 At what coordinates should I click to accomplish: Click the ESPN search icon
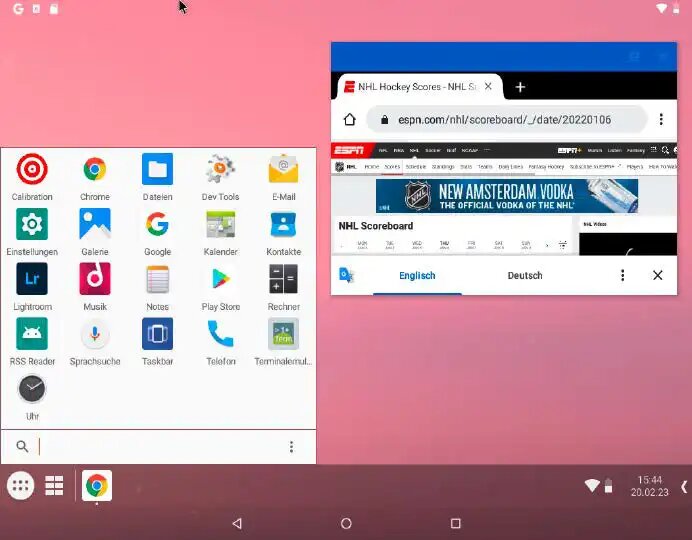[665, 150]
